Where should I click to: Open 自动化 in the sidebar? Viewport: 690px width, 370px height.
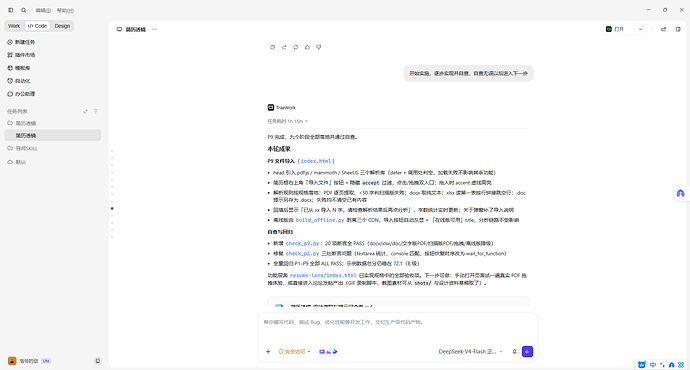[19, 81]
